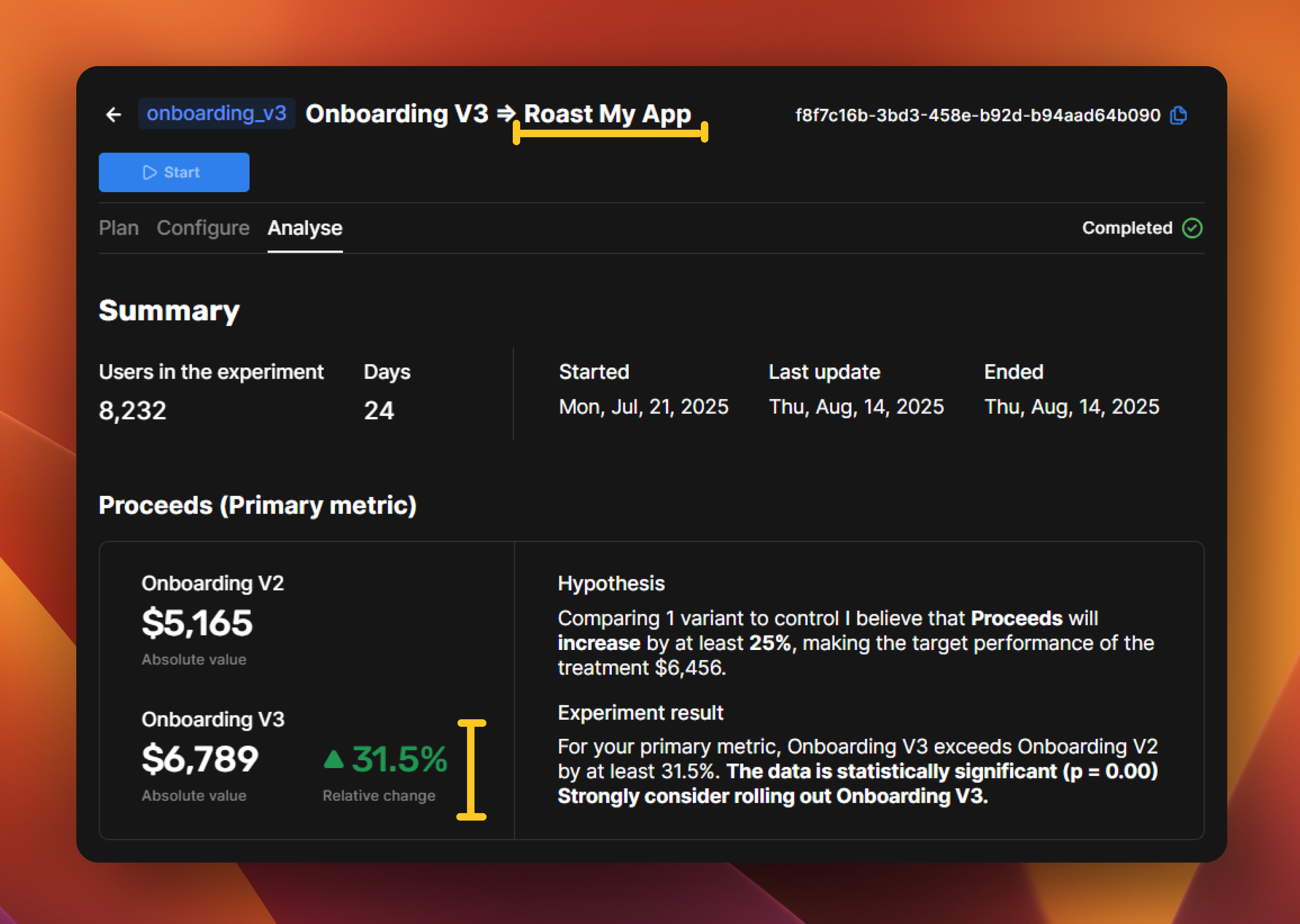Click the Last update date value
The image size is (1300, 924).
pos(856,408)
